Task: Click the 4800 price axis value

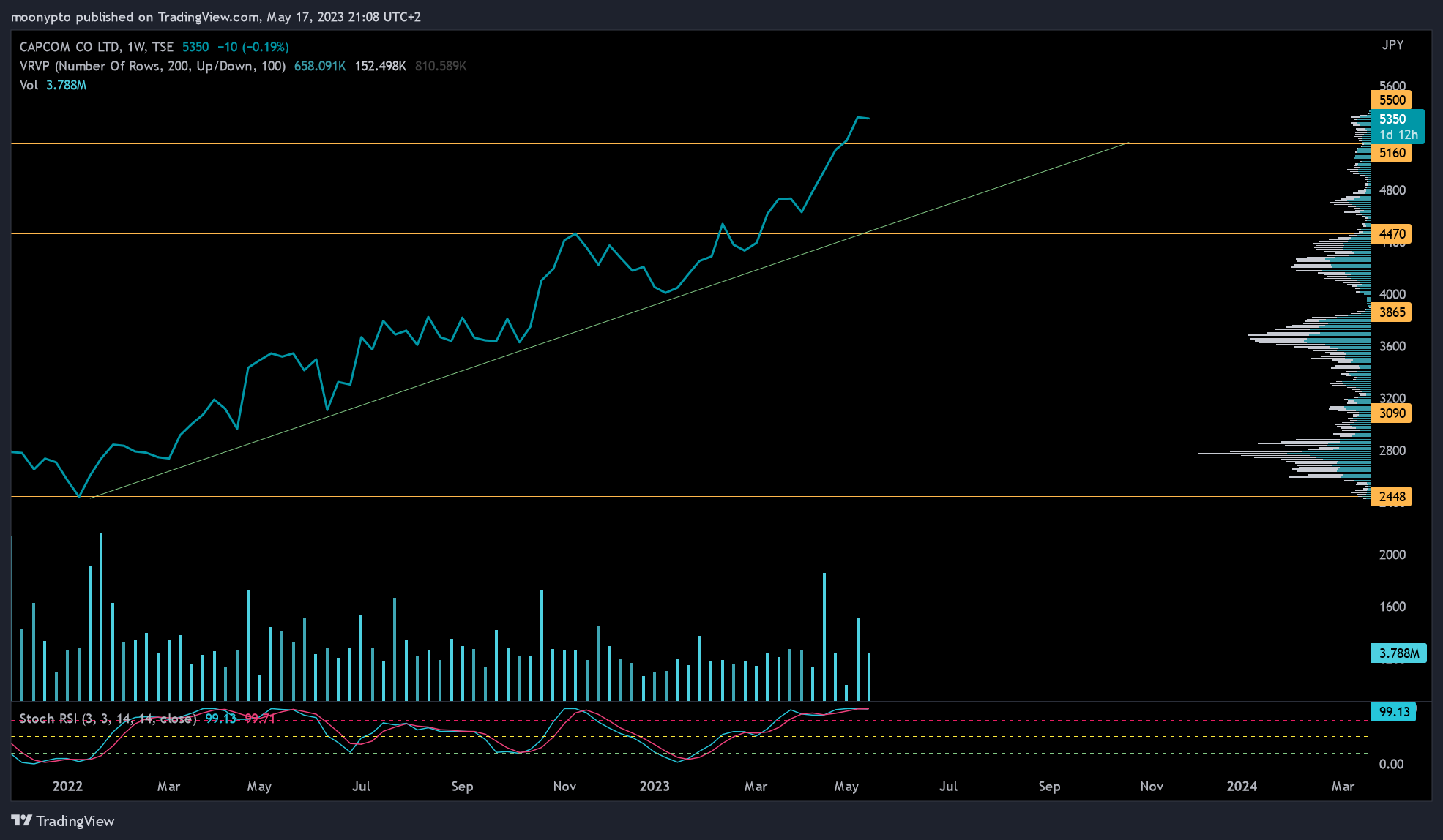Action: click(1392, 190)
